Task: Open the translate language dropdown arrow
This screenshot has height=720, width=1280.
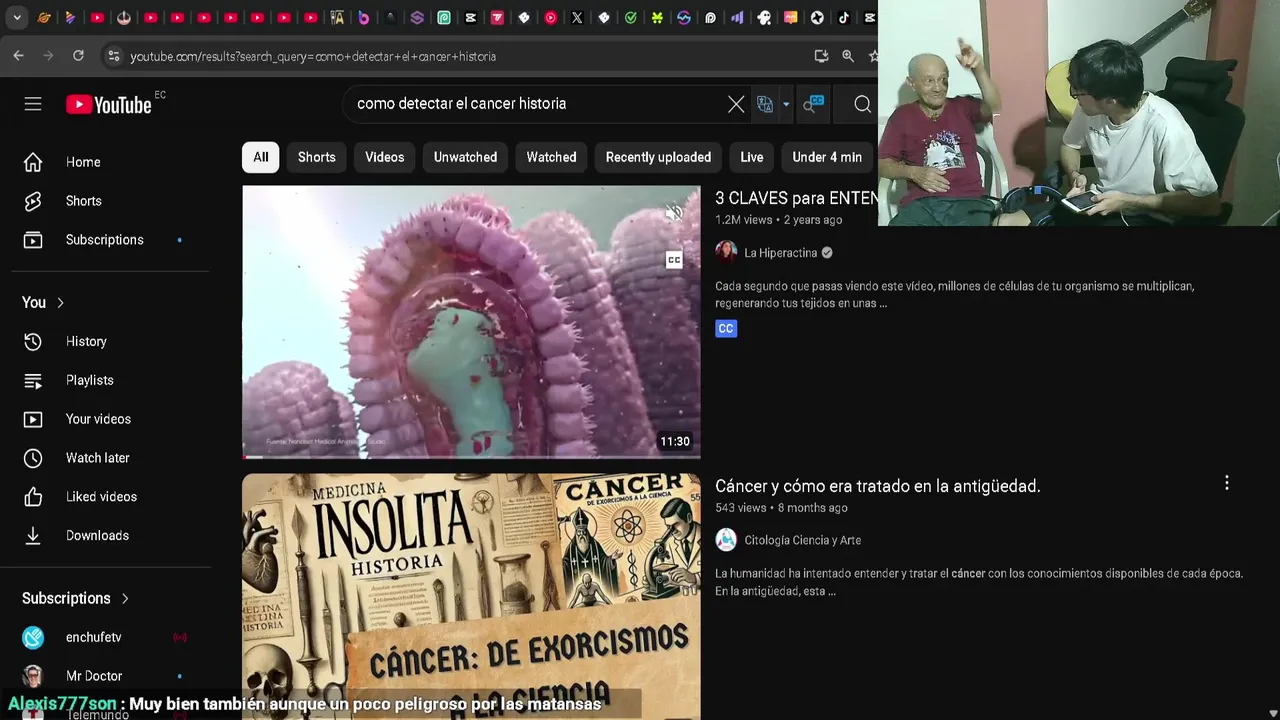Action: pos(786,104)
